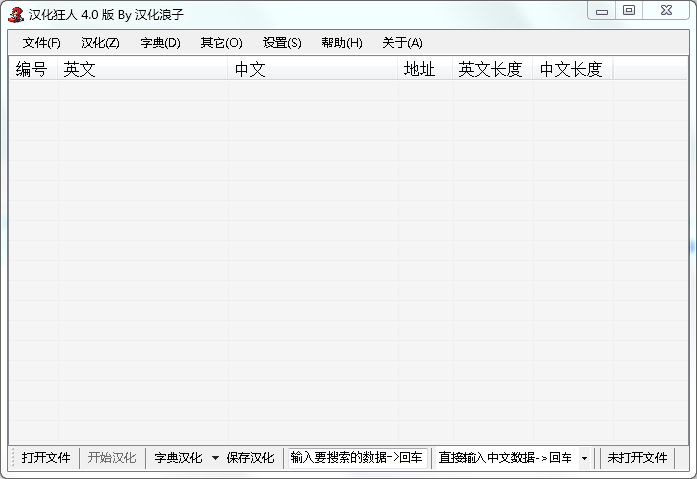This screenshot has width=697, height=479.
Task: Click the 英文长度 column header
Action: pyautogui.click(x=491, y=69)
